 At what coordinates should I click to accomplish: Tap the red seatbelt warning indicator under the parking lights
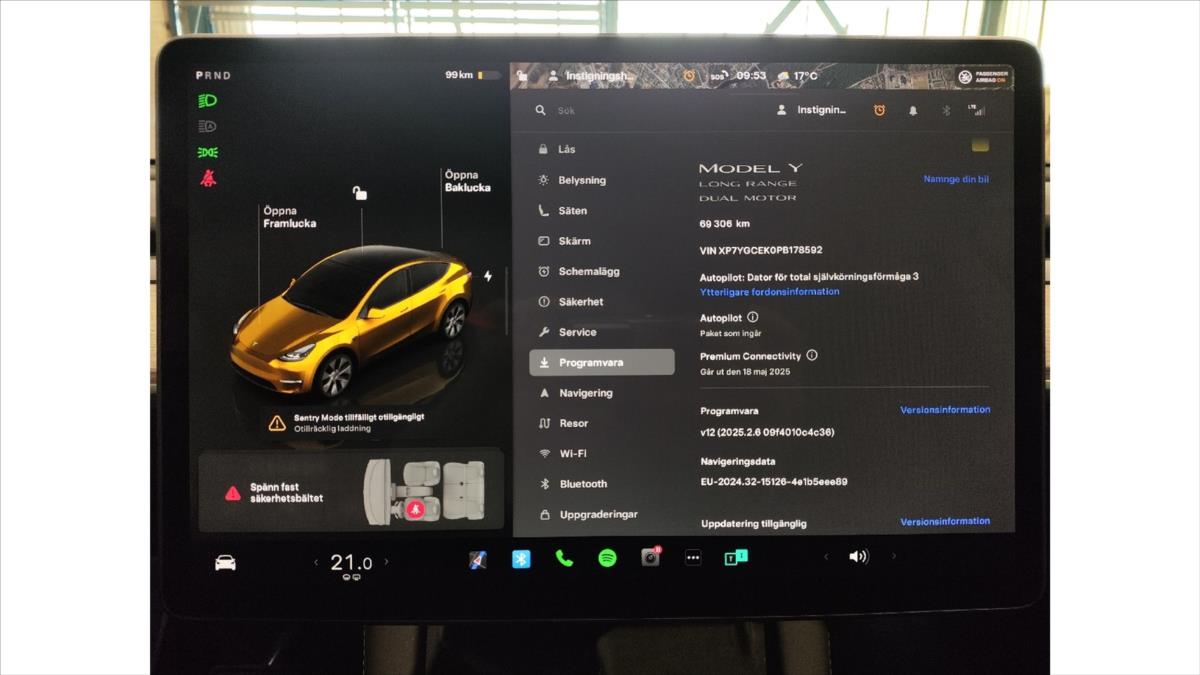tap(208, 178)
